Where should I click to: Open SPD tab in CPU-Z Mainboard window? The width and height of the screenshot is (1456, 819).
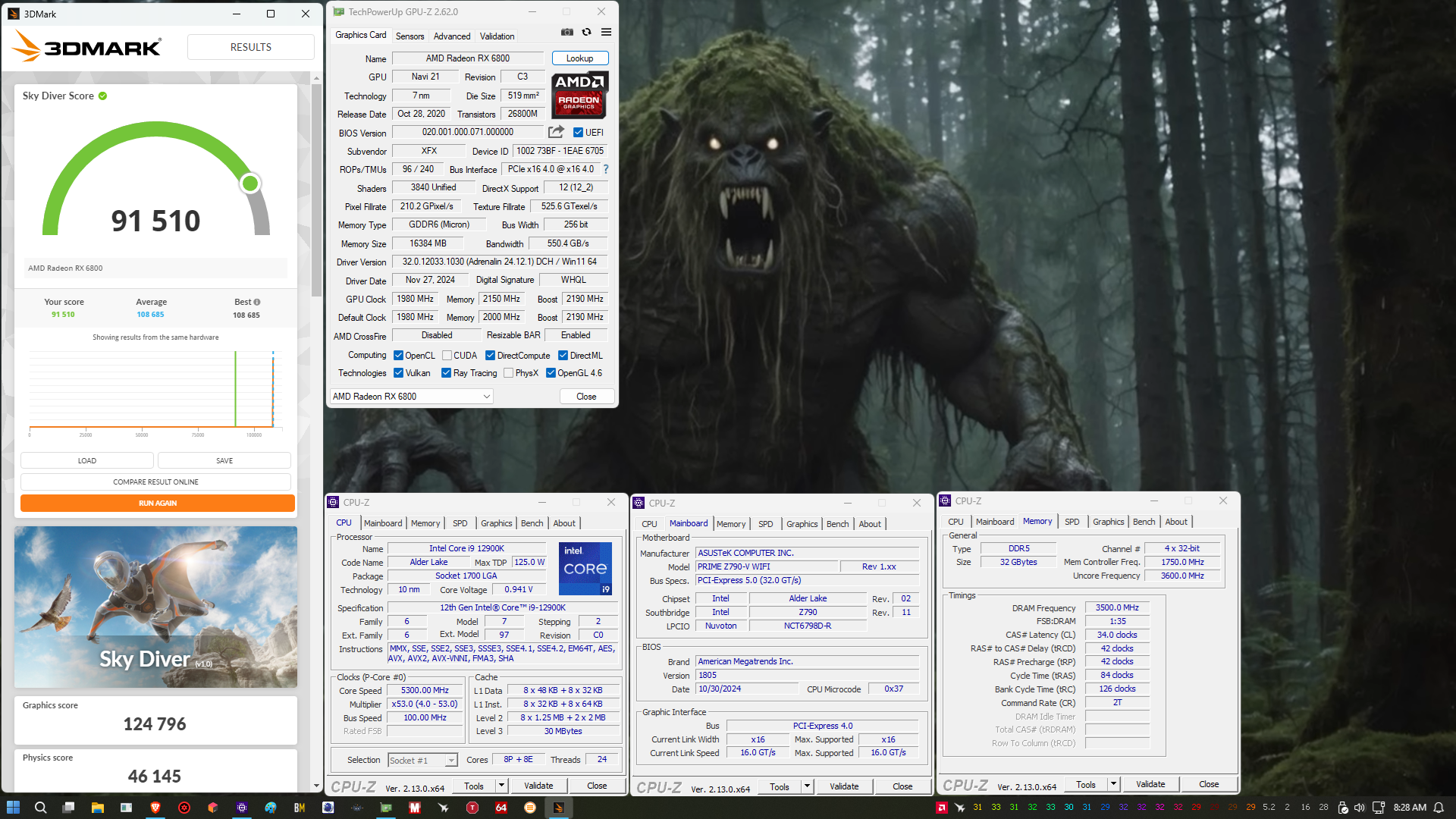766,524
